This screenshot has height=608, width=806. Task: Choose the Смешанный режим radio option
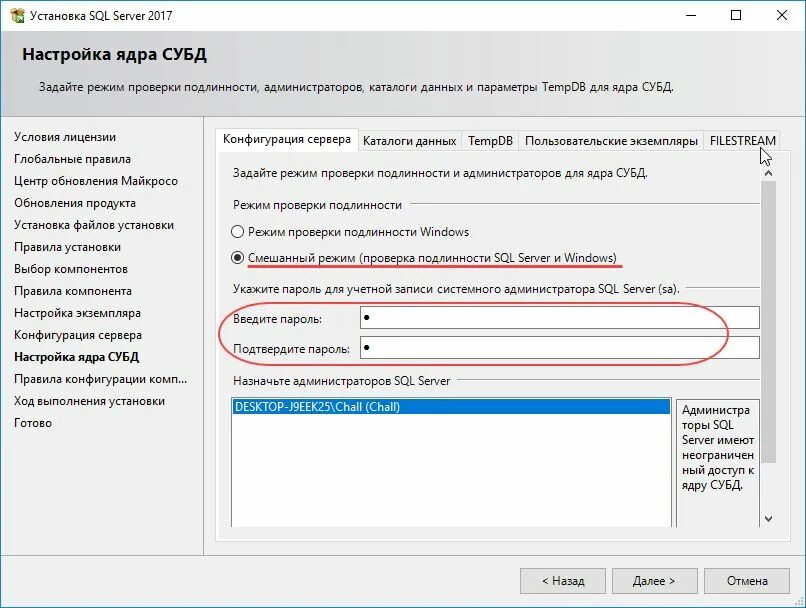(238, 257)
